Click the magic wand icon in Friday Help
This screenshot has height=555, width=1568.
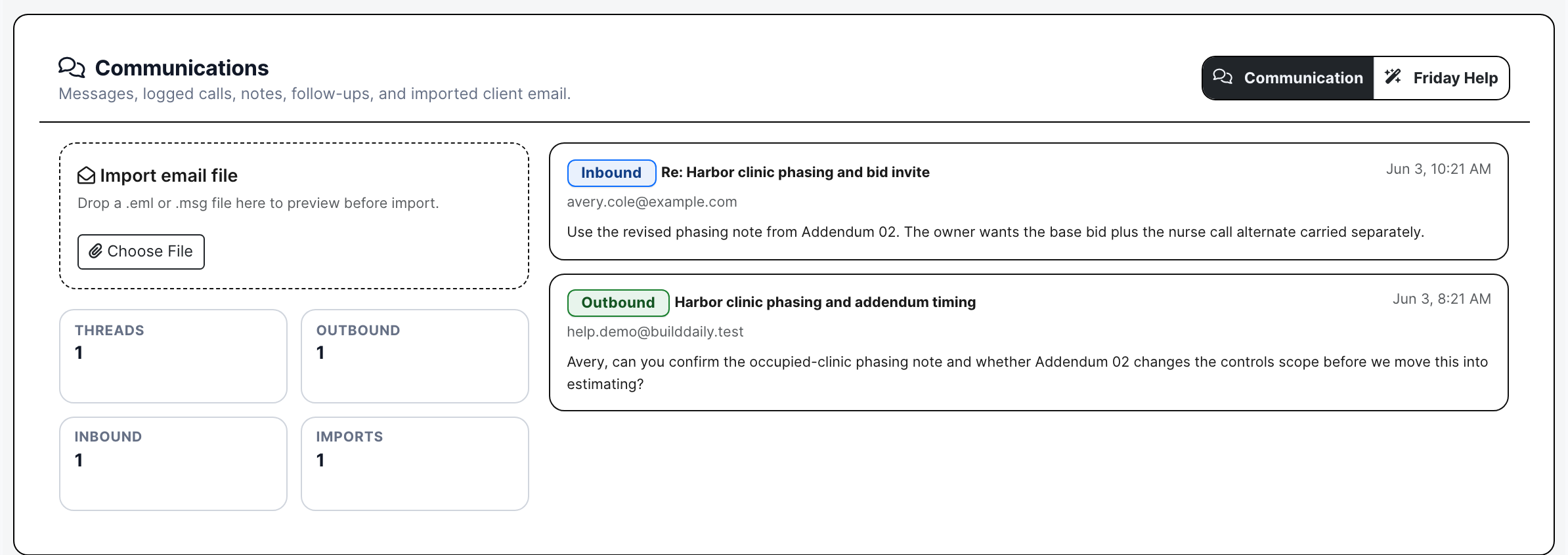tap(1393, 77)
